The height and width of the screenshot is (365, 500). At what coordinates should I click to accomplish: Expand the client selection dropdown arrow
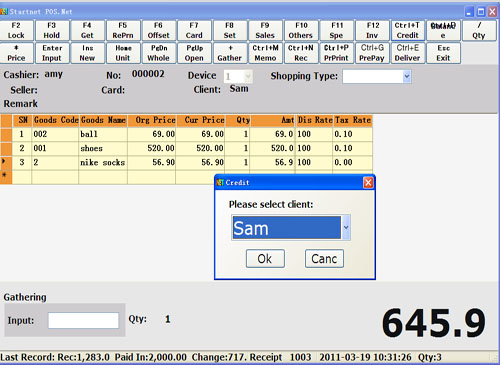coord(346,227)
